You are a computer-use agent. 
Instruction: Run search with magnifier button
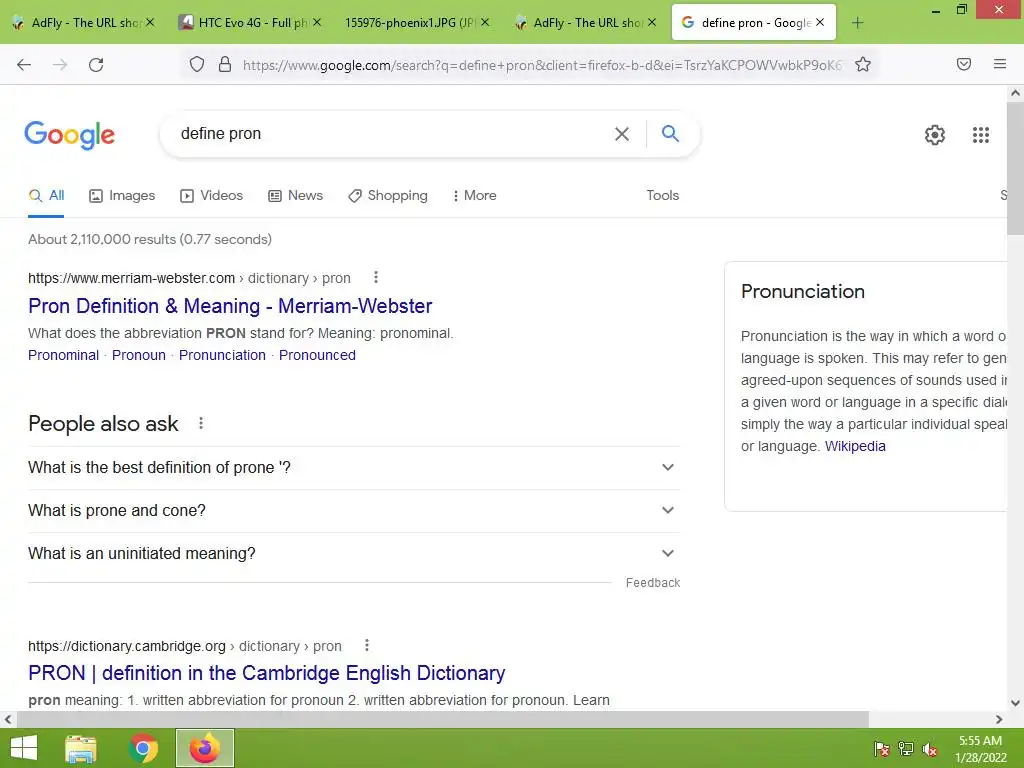[x=670, y=134]
